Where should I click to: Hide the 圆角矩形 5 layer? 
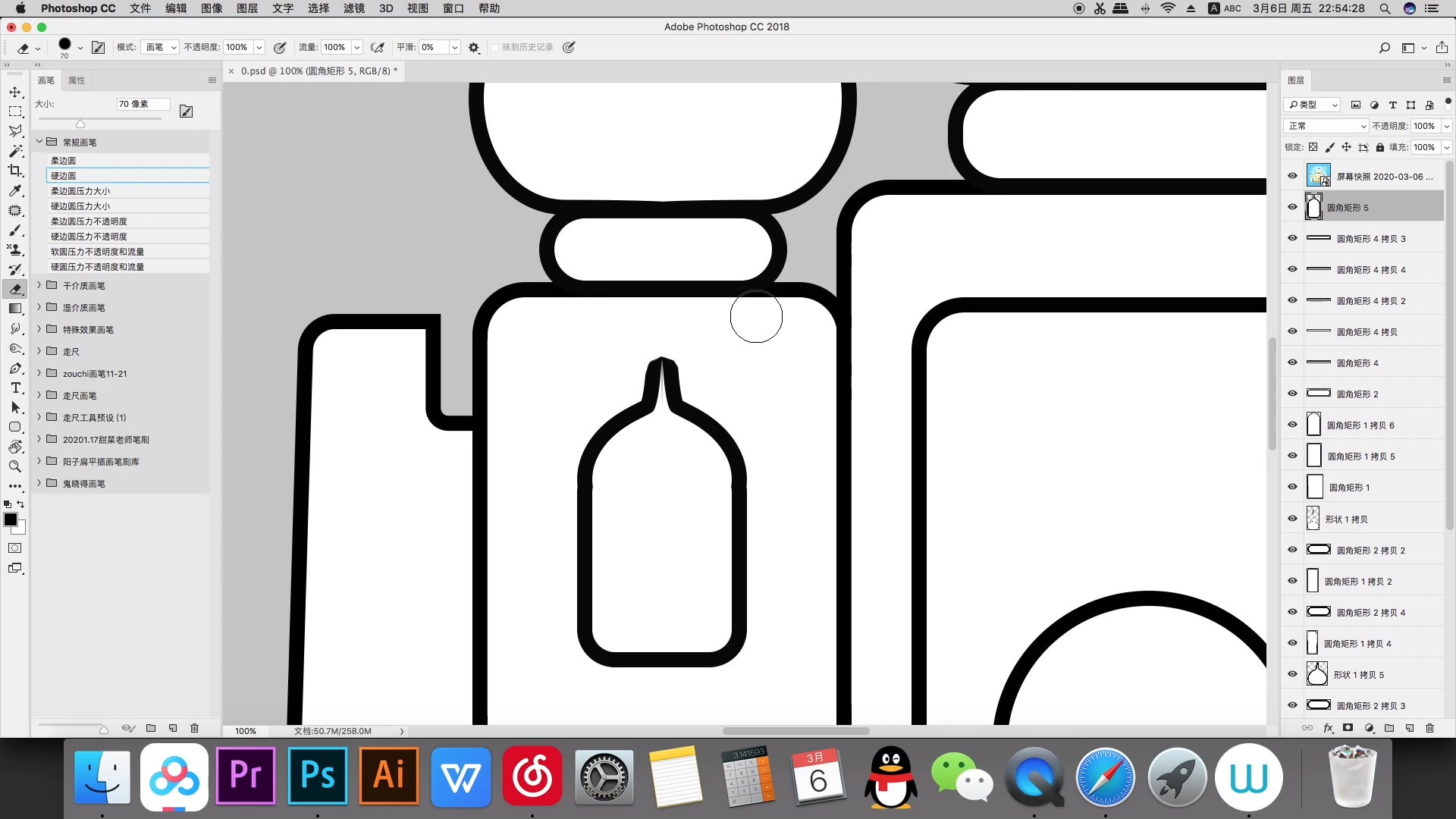1292,207
